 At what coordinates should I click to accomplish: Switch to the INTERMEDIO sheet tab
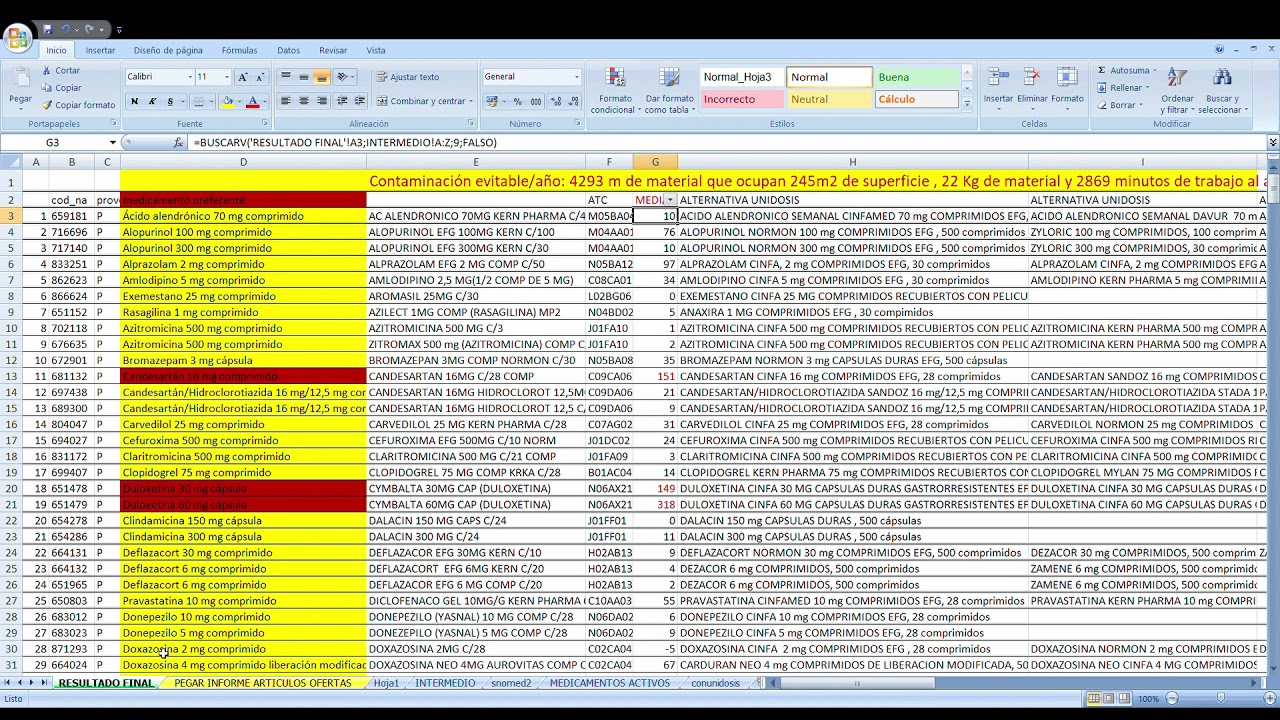[x=445, y=684]
